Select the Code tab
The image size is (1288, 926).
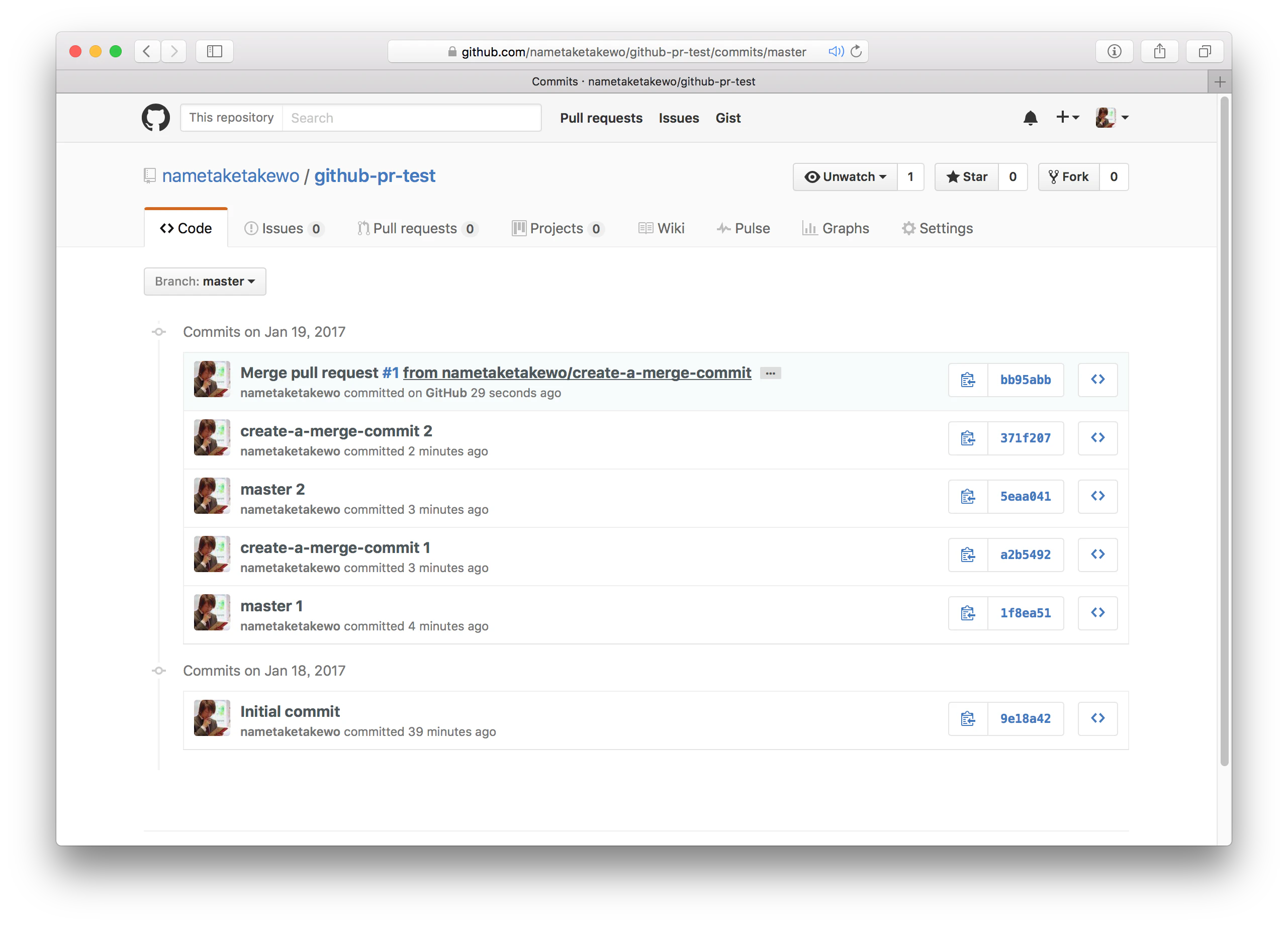(x=186, y=228)
